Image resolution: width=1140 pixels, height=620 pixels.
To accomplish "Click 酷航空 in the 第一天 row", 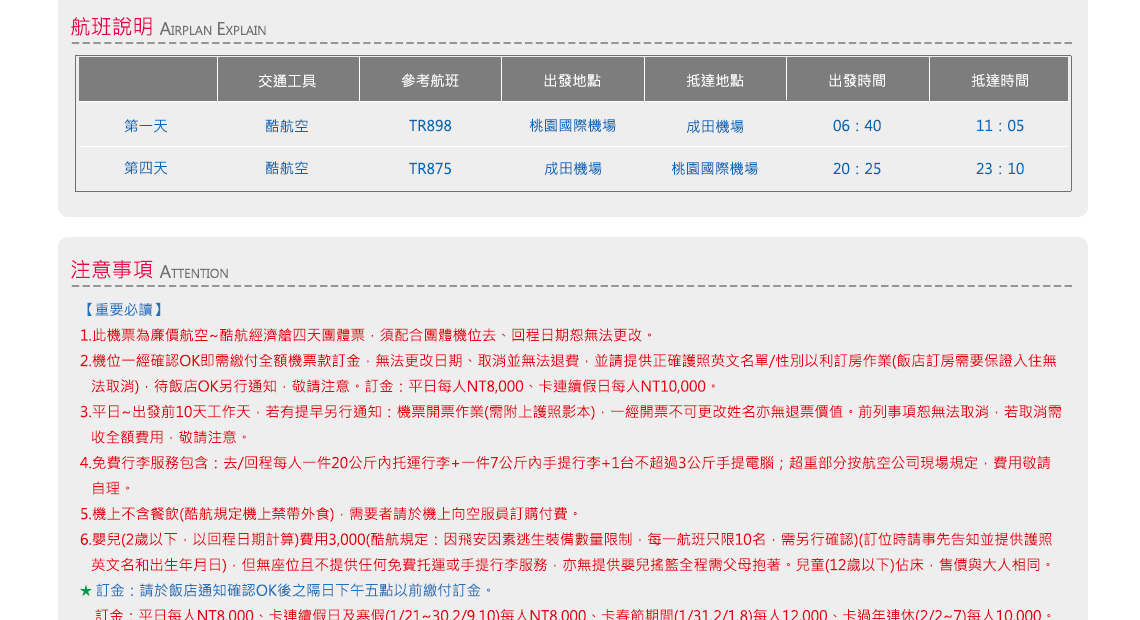I will tap(287, 126).
